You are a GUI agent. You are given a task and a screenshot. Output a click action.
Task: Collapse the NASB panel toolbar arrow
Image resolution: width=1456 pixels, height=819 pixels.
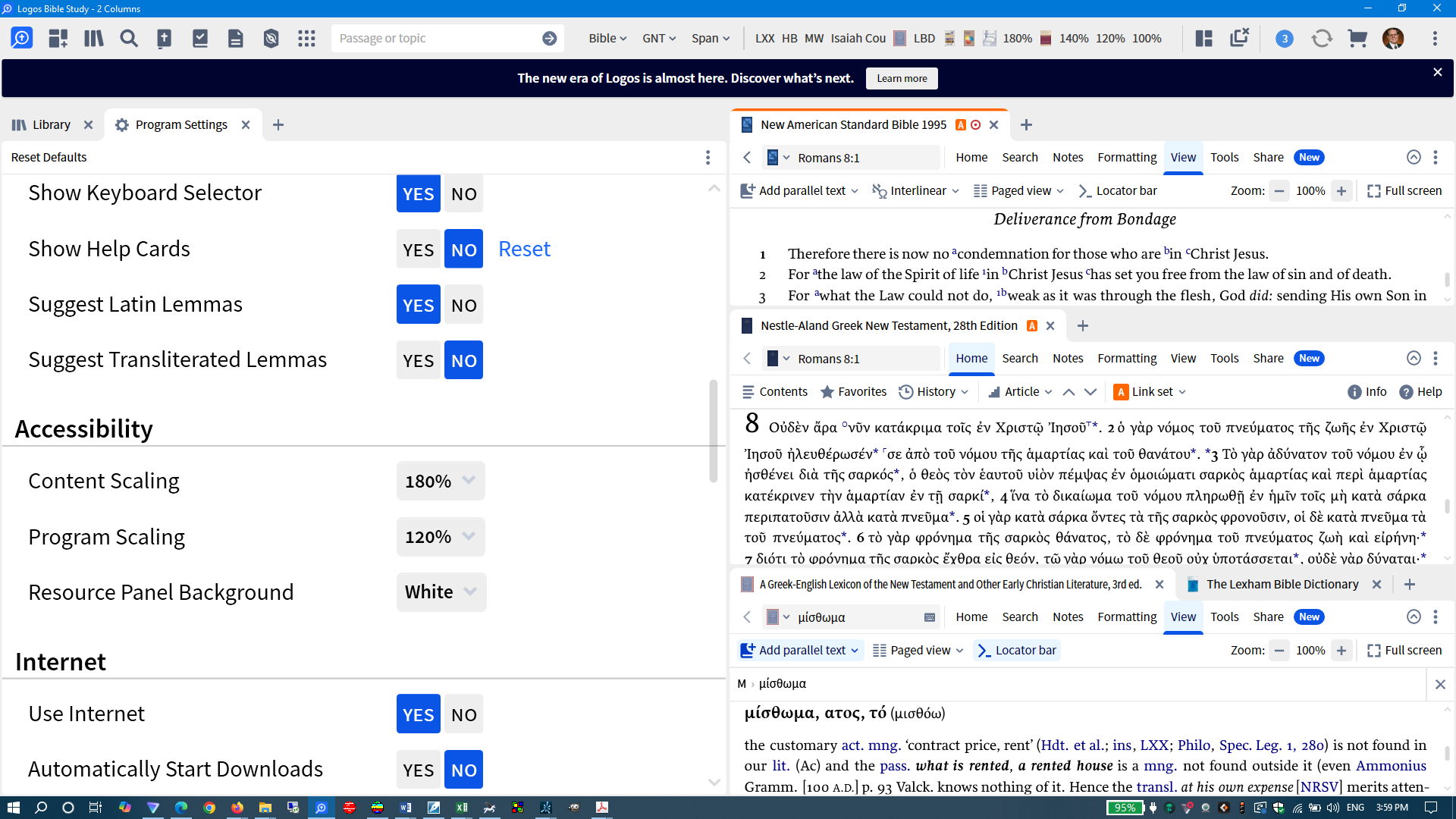click(x=1414, y=157)
